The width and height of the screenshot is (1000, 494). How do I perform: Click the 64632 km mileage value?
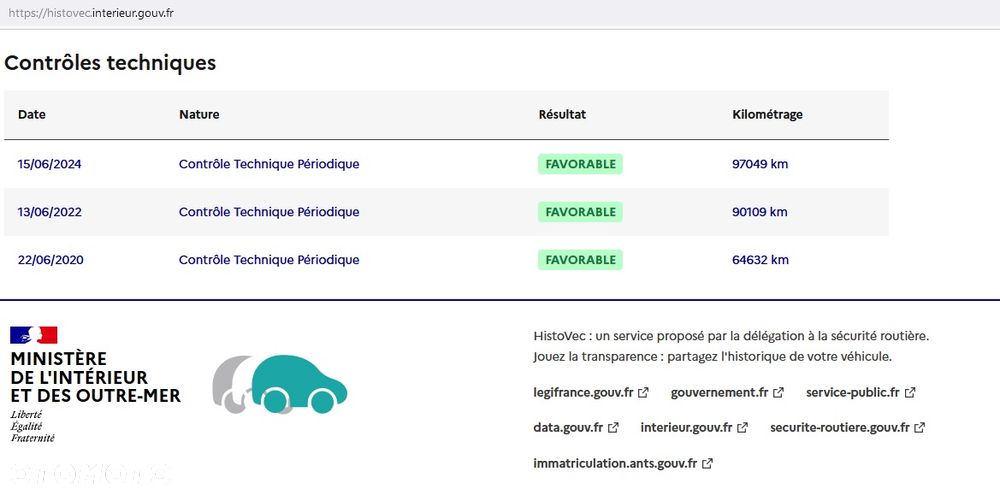coord(760,259)
